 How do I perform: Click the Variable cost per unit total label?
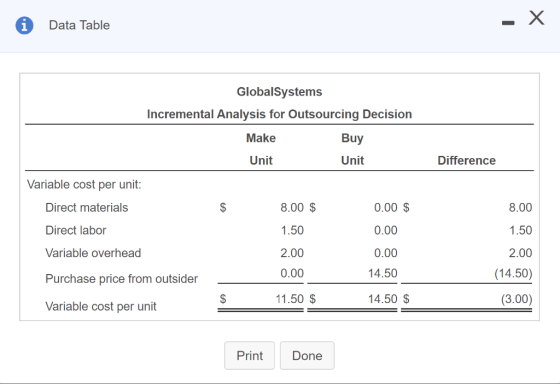(101, 306)
